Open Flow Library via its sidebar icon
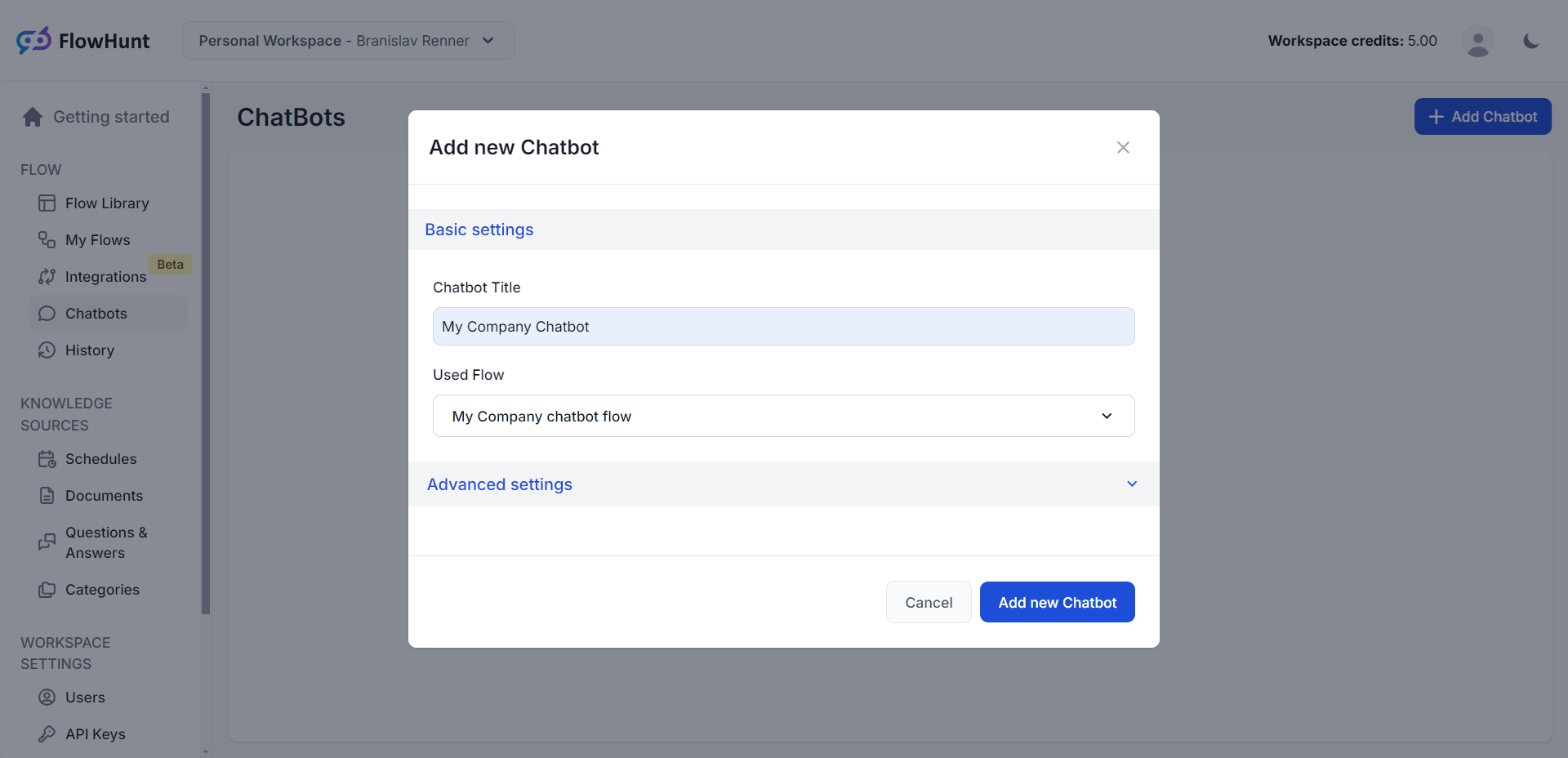The image size is (1568, 758). pyautogui.click(x=47, y=203)
